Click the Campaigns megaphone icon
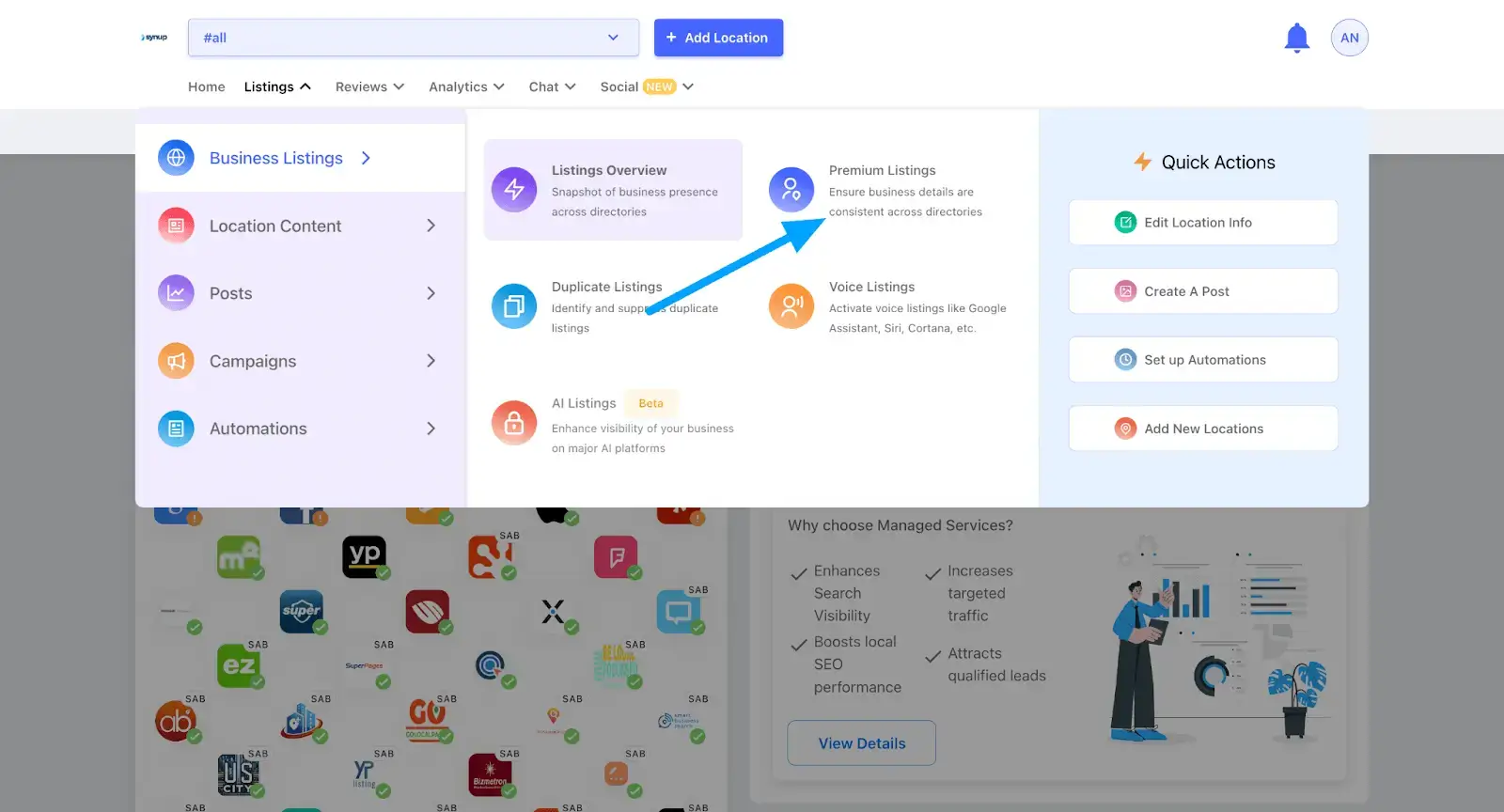This screenshot has width=1504, height=812. (x=176, y=361)
